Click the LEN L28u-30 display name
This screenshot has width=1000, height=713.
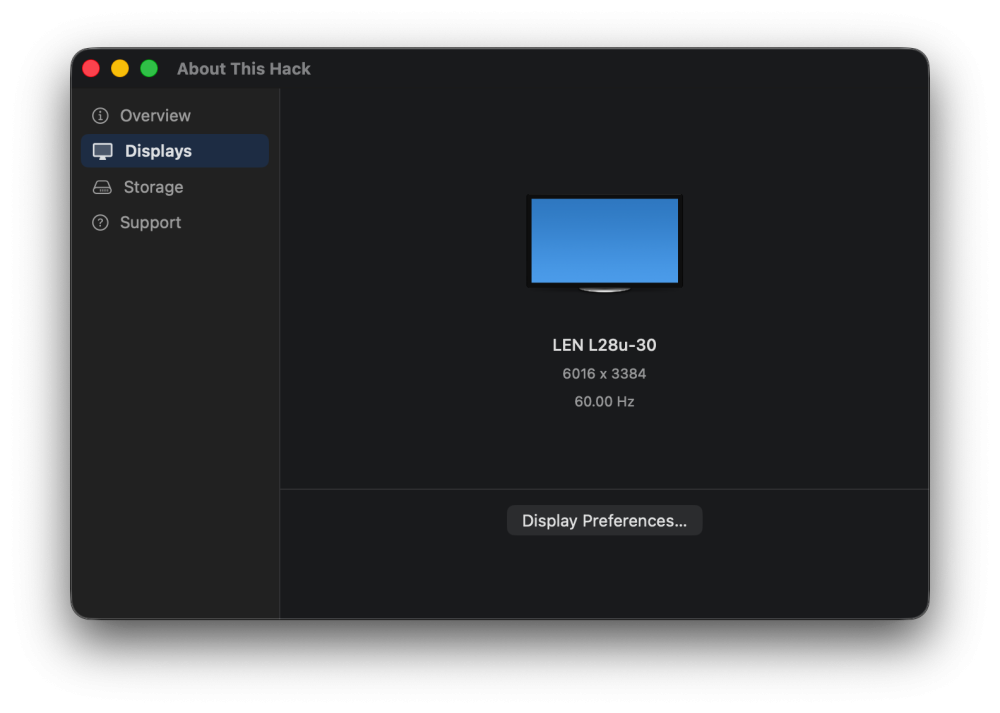pyautogui.click(x=604, y=345)
